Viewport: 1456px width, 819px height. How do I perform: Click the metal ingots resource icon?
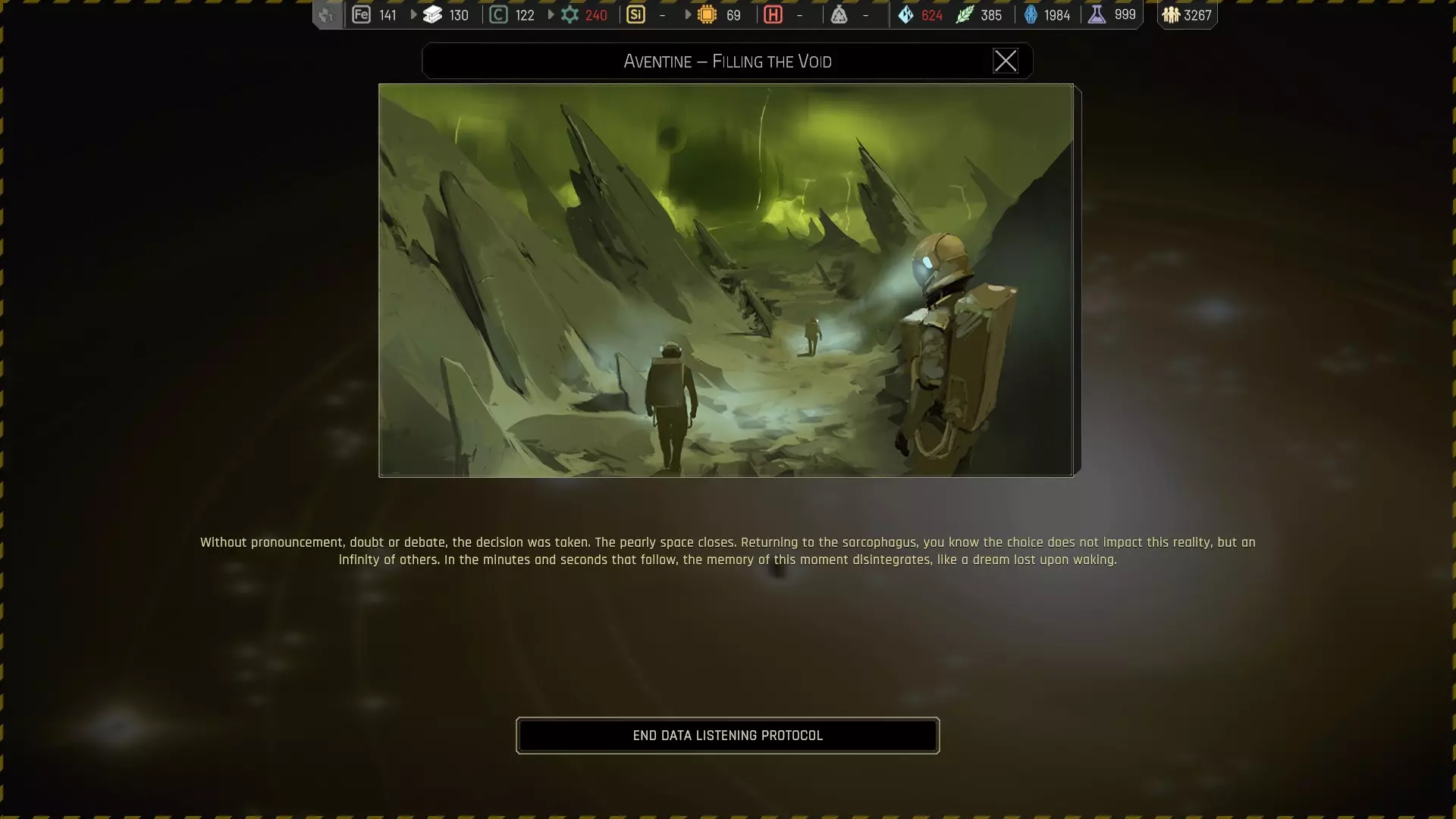pos(432,14)
